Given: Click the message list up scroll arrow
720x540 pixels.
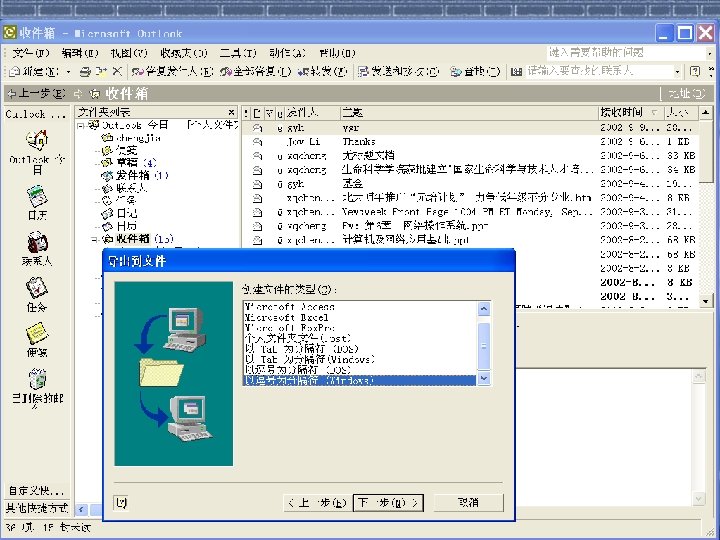Looking at the screenshot, I should click(x=705, y=112).
